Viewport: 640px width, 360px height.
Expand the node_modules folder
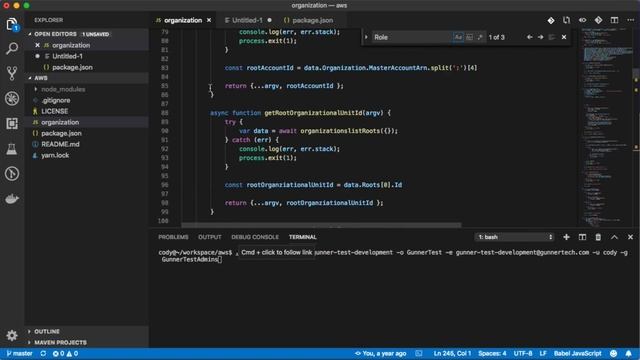click(x=63, y=89)
